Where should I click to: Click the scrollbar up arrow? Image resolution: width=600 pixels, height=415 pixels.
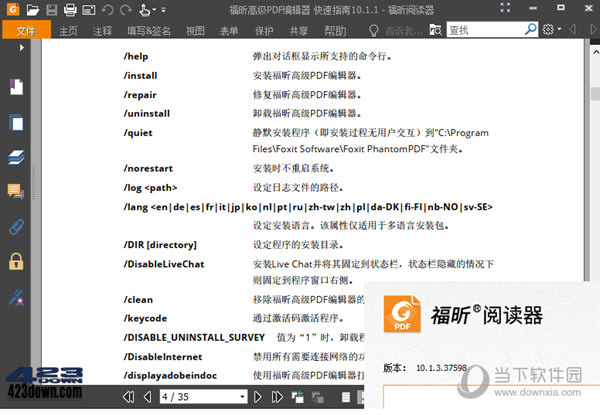tap(595, 52)
